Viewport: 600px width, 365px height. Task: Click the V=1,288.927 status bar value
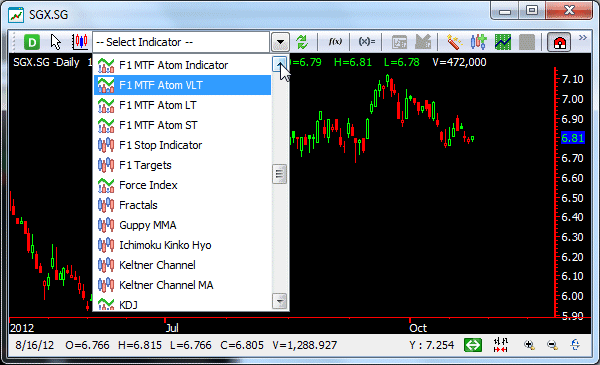pyautogui.click(x=305, y=345)
